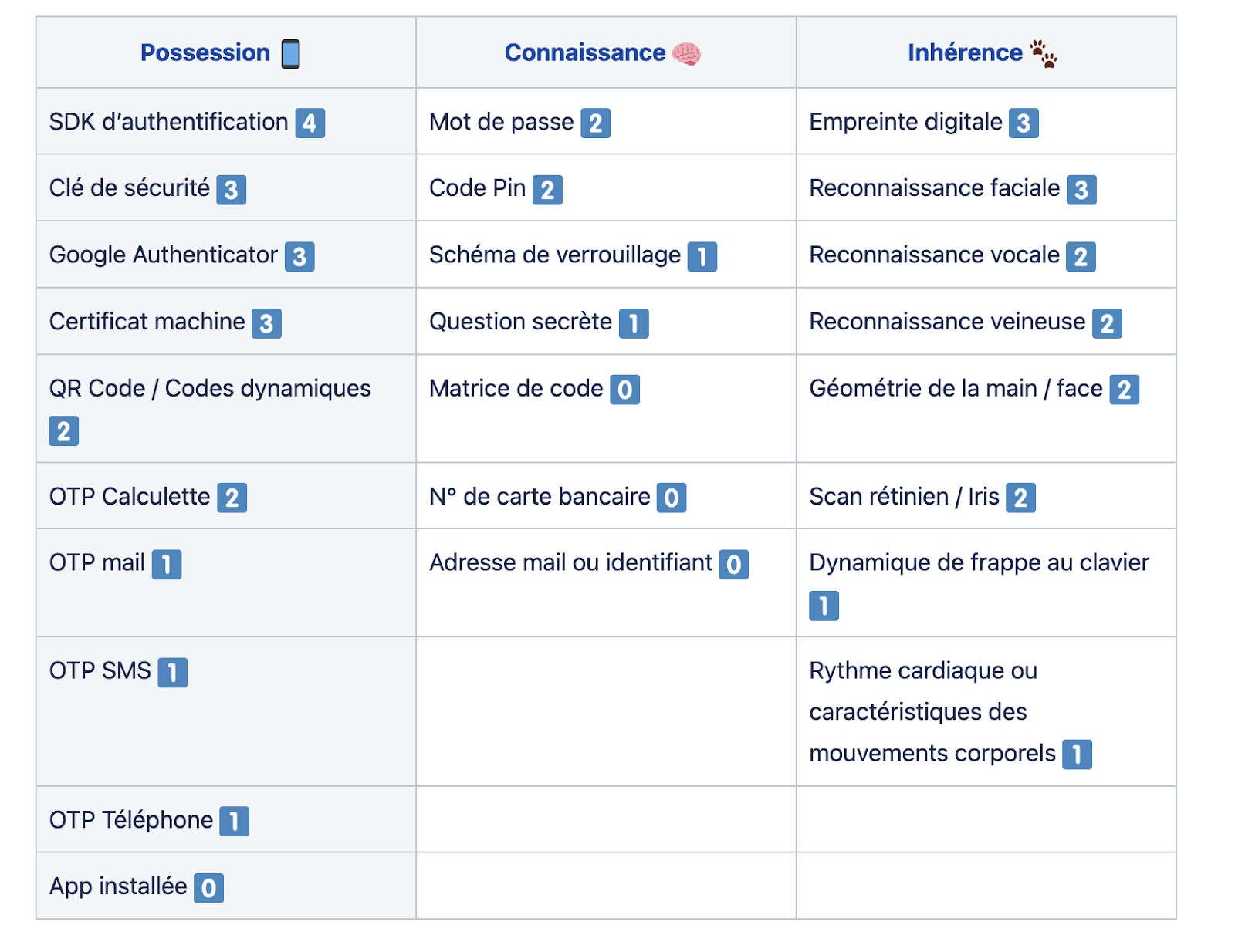The image size is (1235, 952).
Task: Click the badge after Matrice de code
Action: pyautogui.click(x=624, y=390)
